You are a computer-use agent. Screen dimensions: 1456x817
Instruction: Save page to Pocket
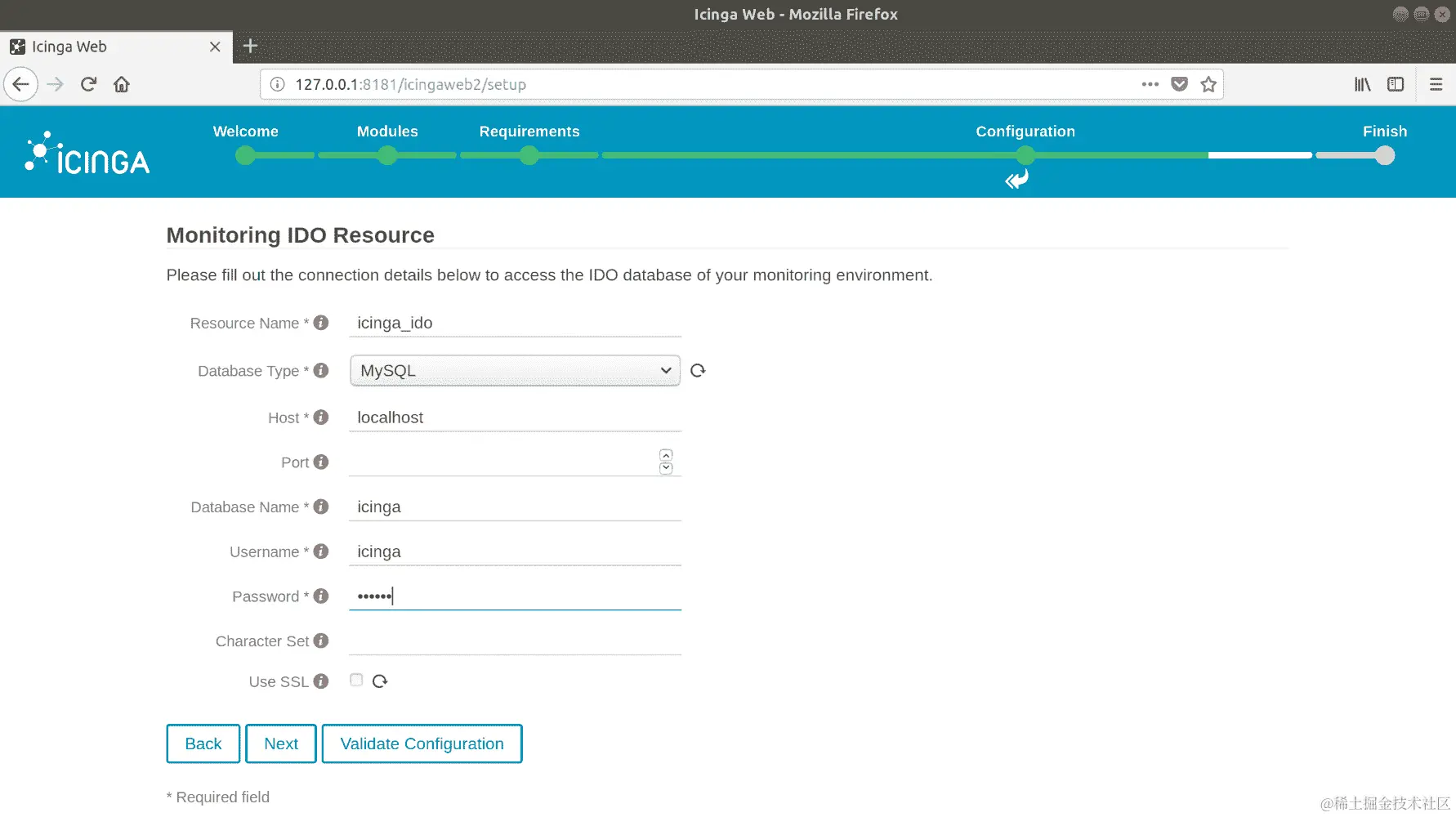click(1179, 84)
